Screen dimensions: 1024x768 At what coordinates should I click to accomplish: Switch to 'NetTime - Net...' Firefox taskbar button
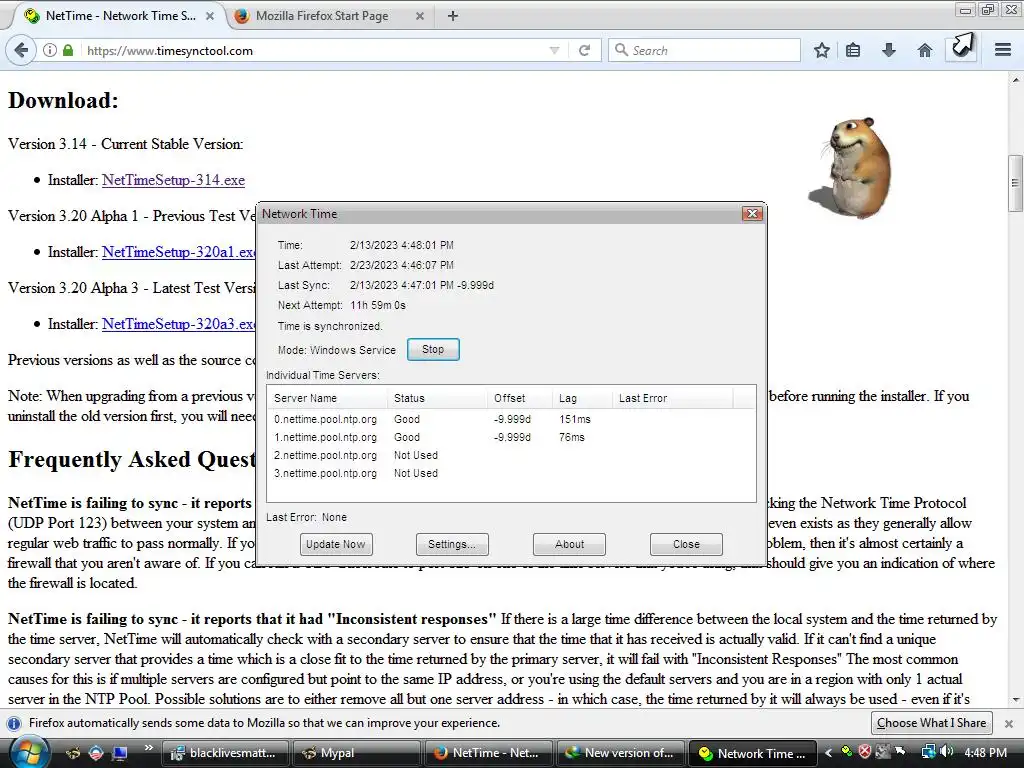tap(488, 753)
